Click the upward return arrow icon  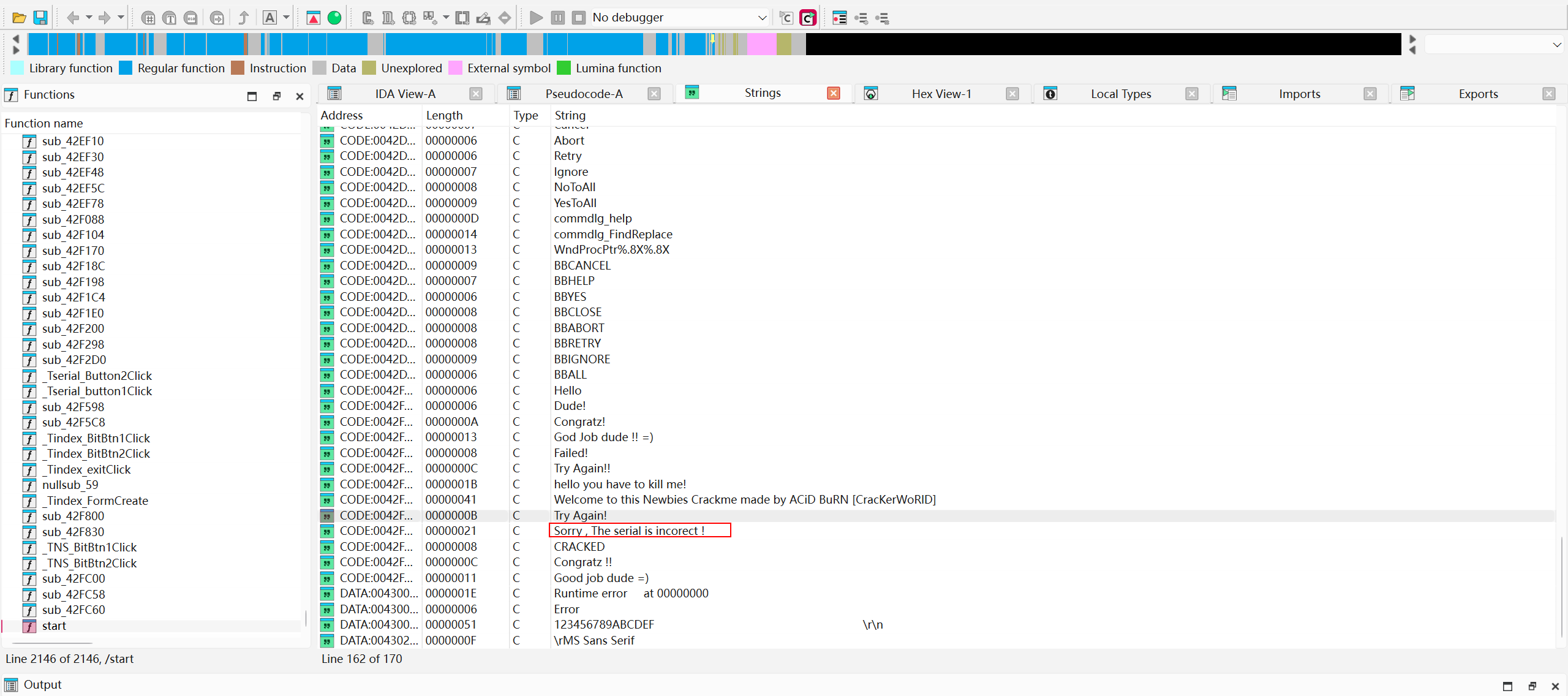click(x=243, y=18)
